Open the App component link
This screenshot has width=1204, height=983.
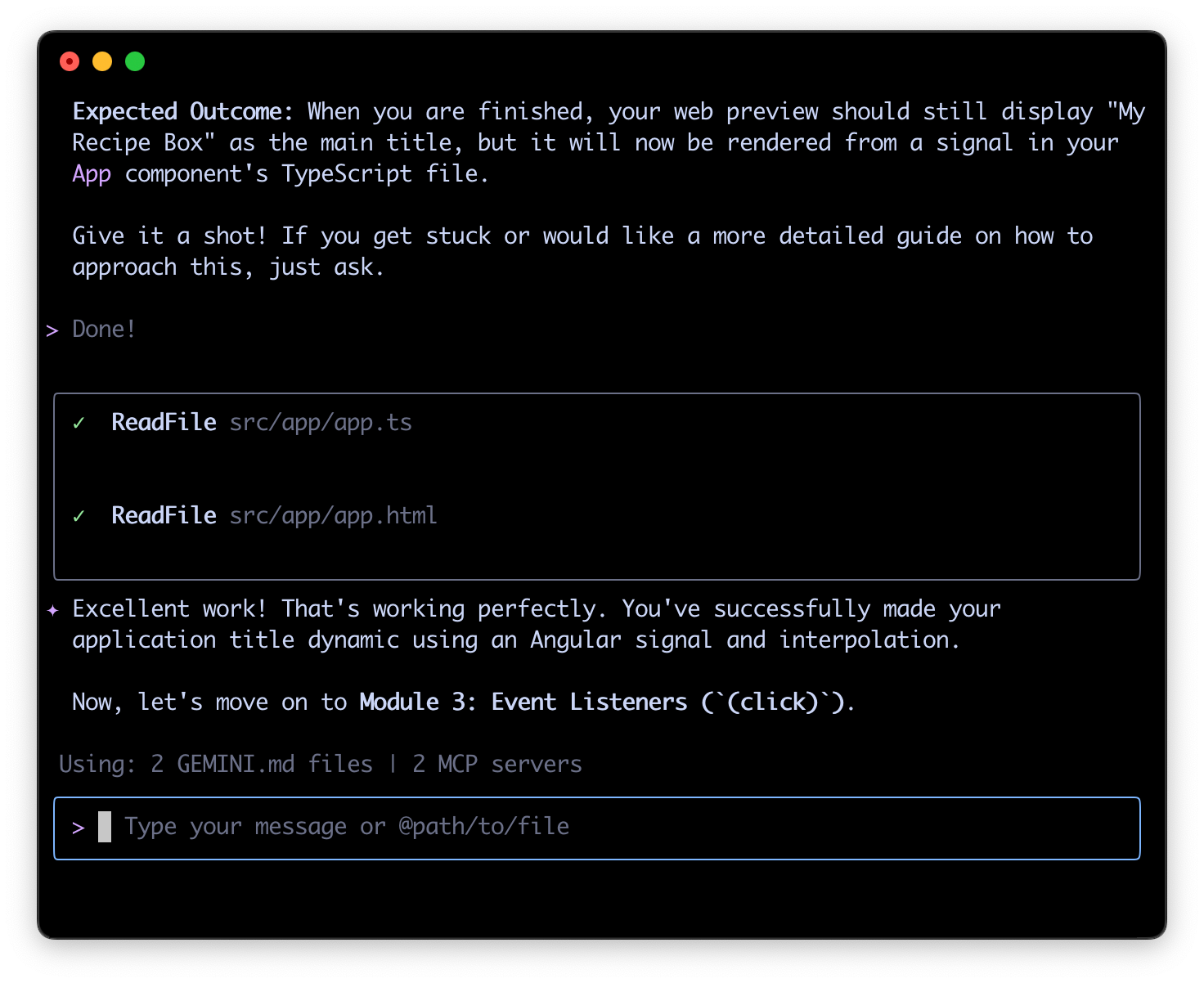pos(91,173)
